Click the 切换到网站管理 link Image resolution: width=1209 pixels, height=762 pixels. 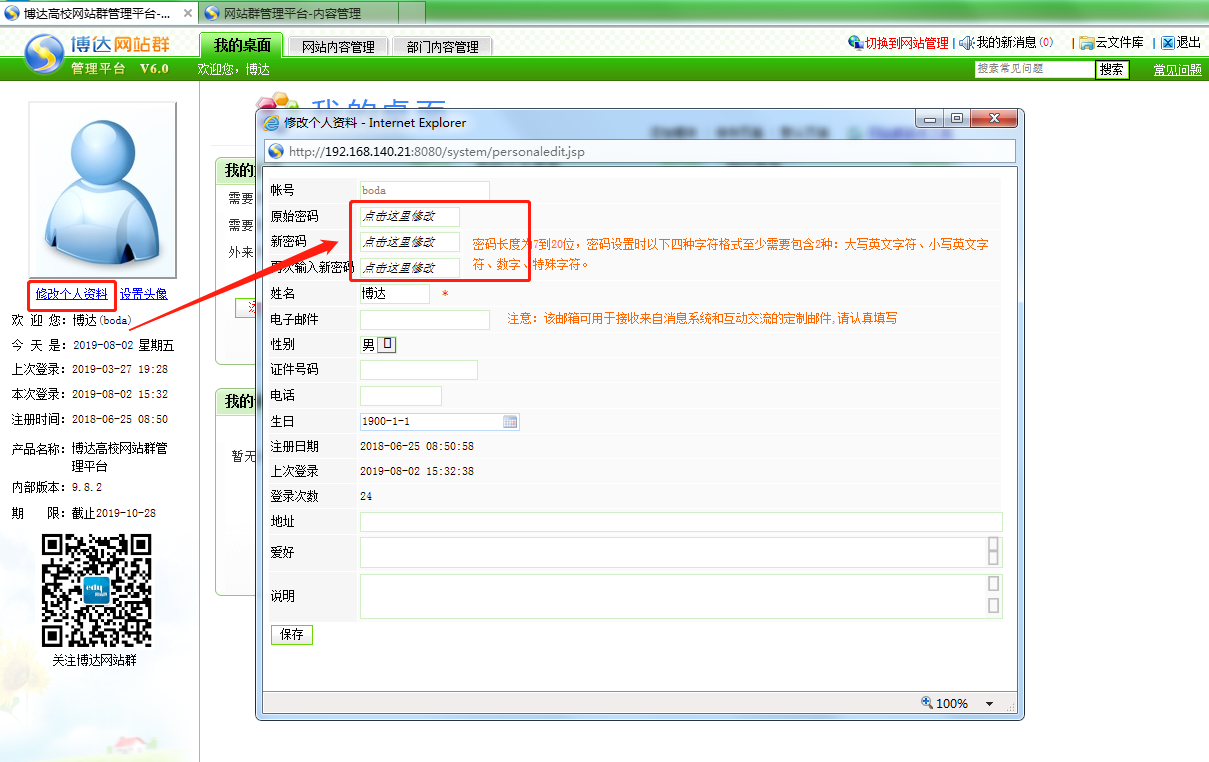[907, 43]
